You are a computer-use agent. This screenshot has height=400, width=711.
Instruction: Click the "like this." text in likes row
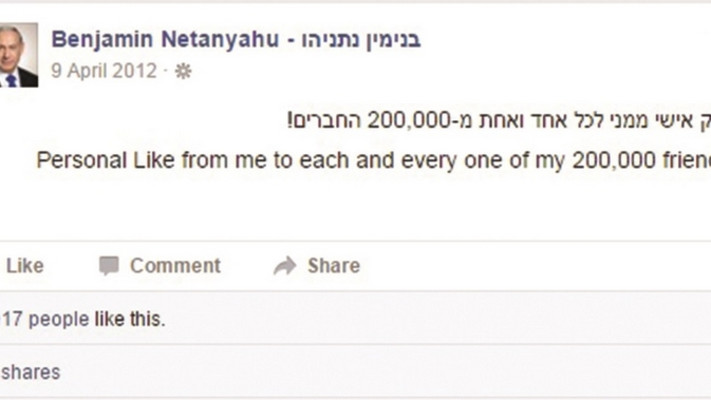pos(130,320)
